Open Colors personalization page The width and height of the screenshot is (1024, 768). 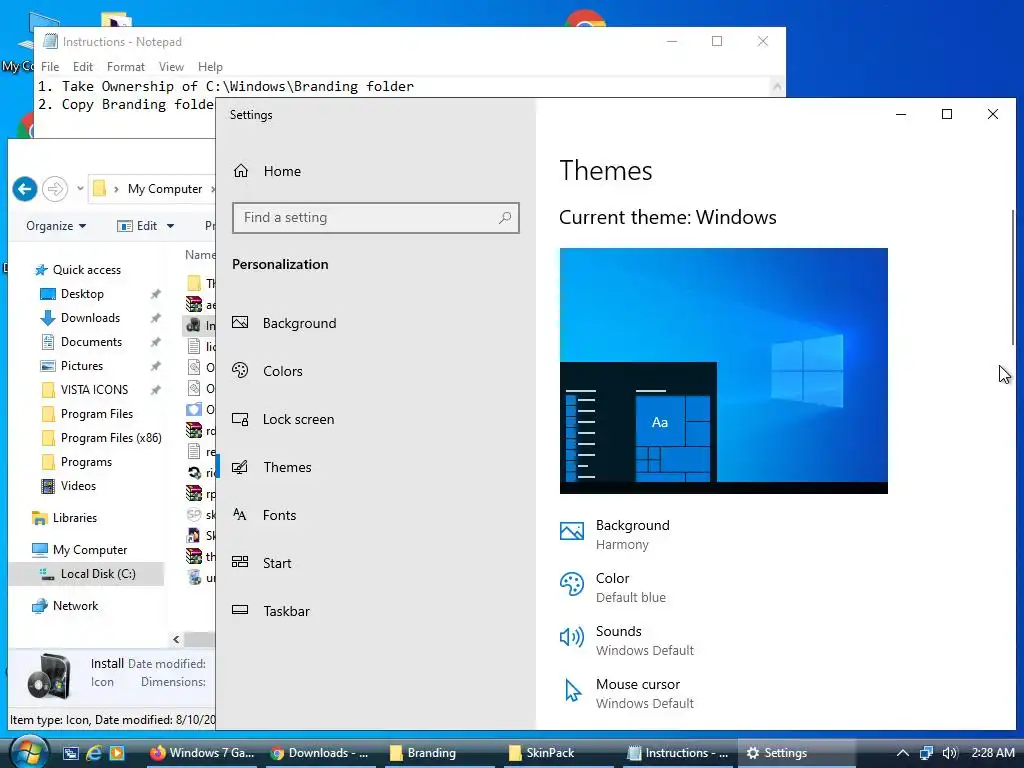pyautogui.click(x=268, y=371)
